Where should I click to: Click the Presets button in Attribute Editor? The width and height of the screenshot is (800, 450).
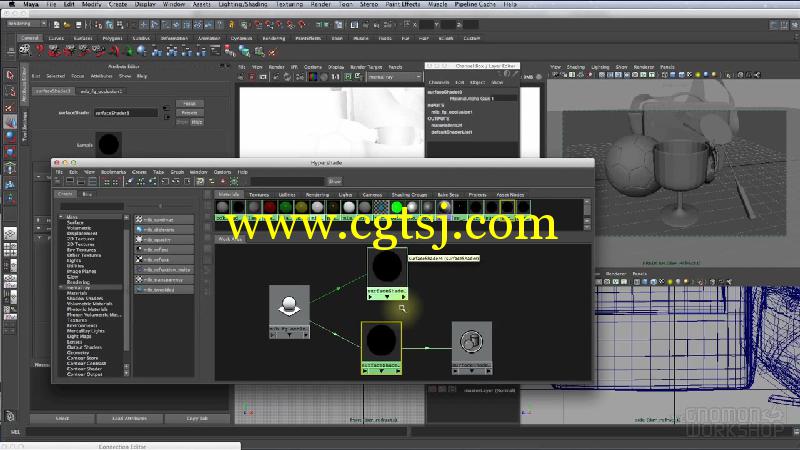(x=189, y=113)
